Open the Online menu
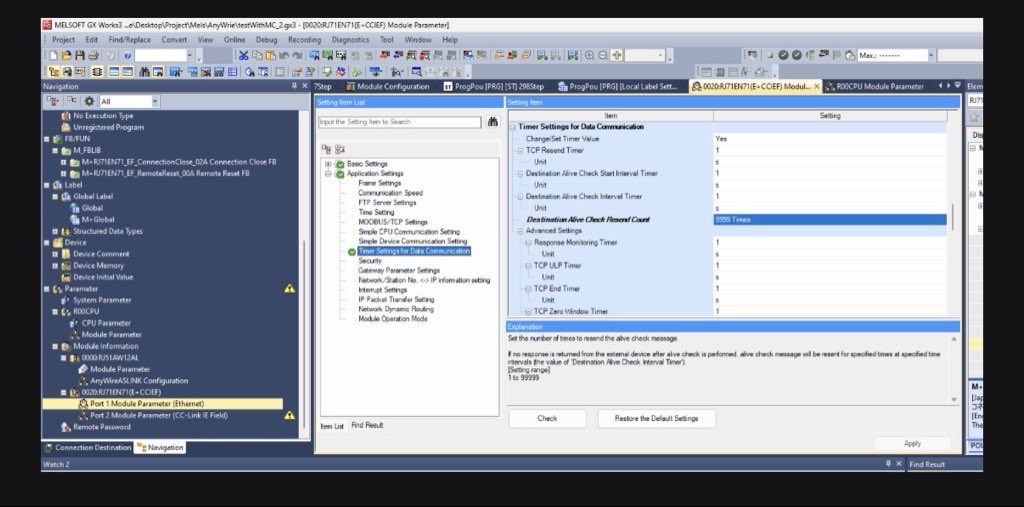 [234, 40]
